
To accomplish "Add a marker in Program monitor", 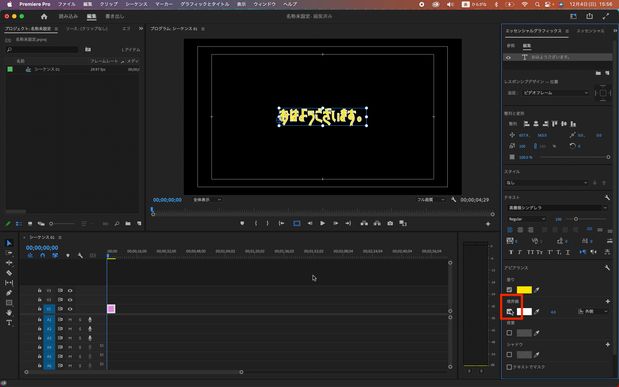I will 242,224.
